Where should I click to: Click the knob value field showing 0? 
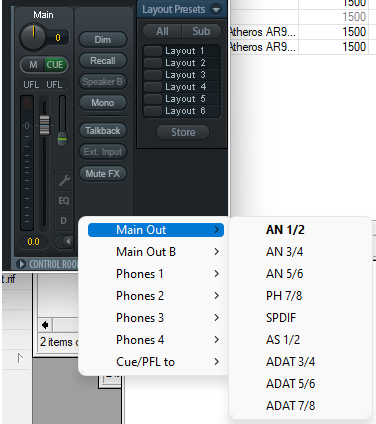point(58,38)
